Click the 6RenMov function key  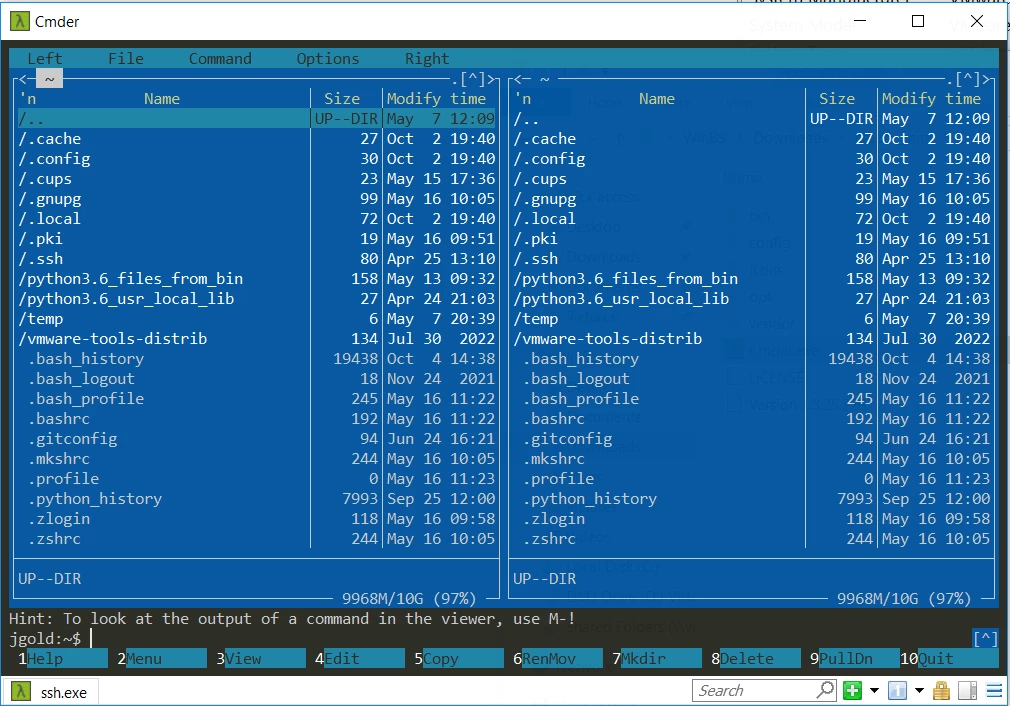click(558, 658)
